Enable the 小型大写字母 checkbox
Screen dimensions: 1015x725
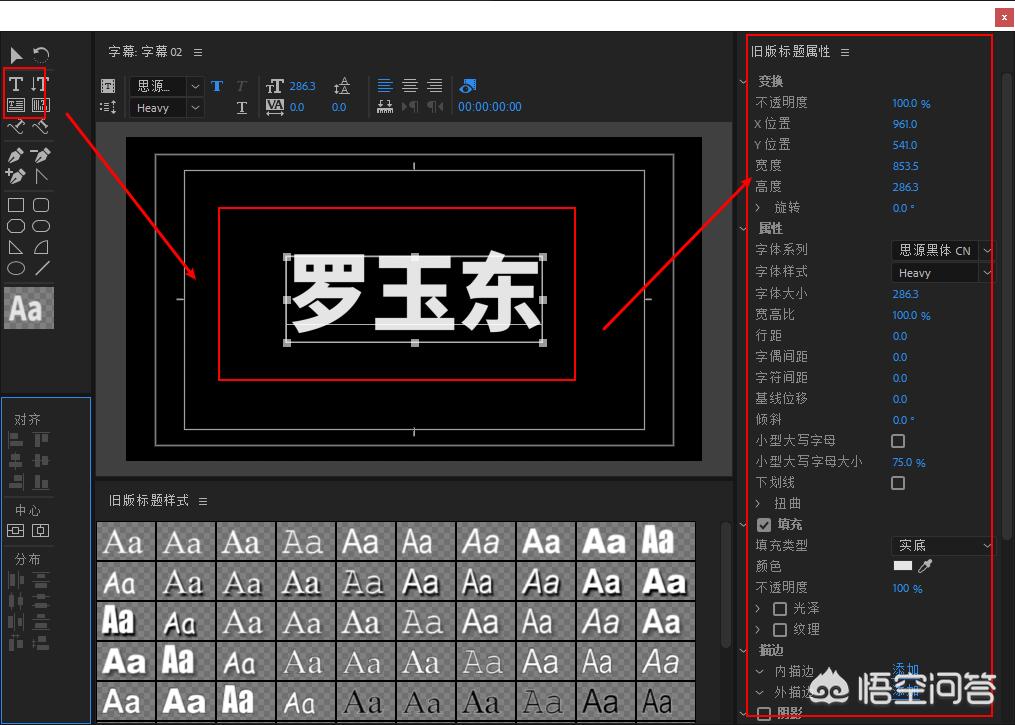[897, 440]
